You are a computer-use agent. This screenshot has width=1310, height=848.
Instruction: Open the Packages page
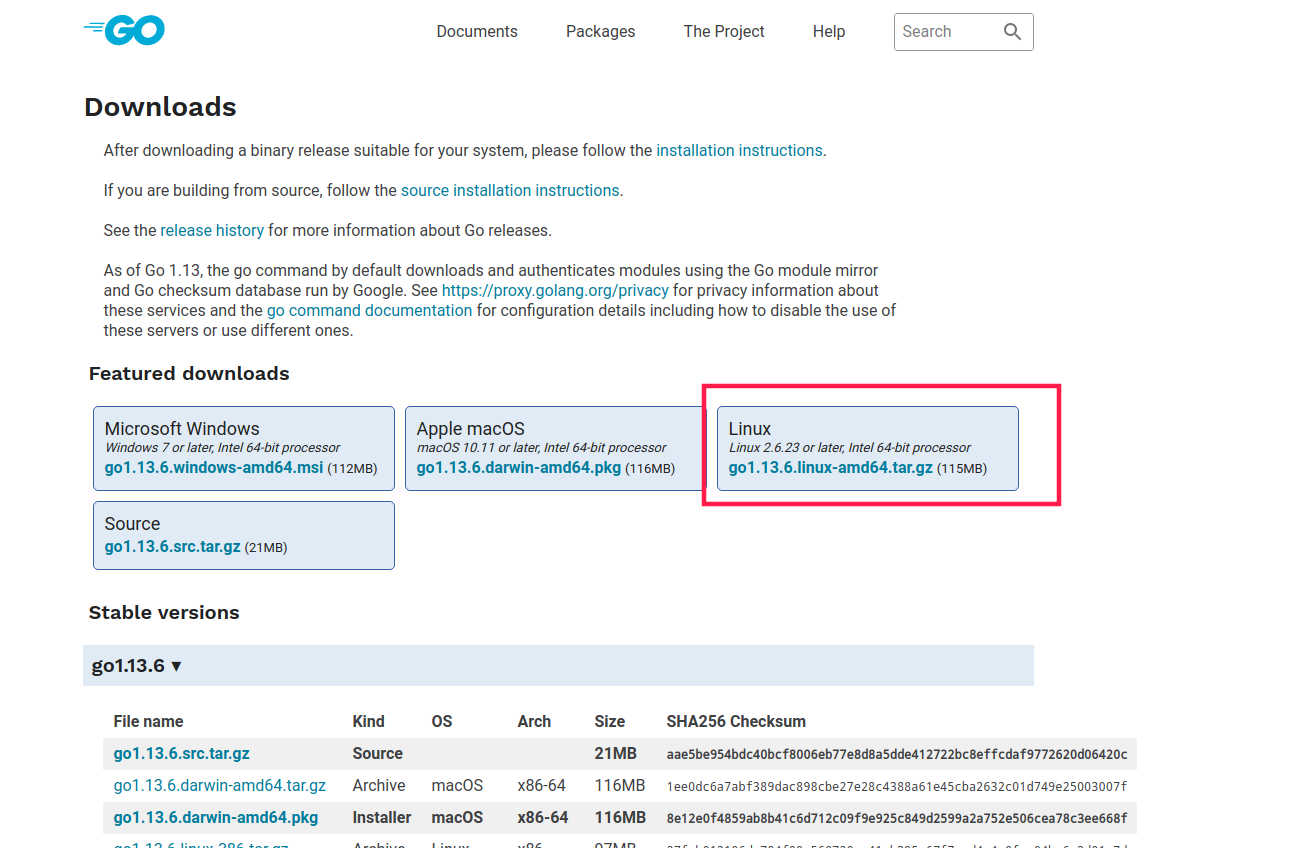pyautogui.click(x=600, y=32)
